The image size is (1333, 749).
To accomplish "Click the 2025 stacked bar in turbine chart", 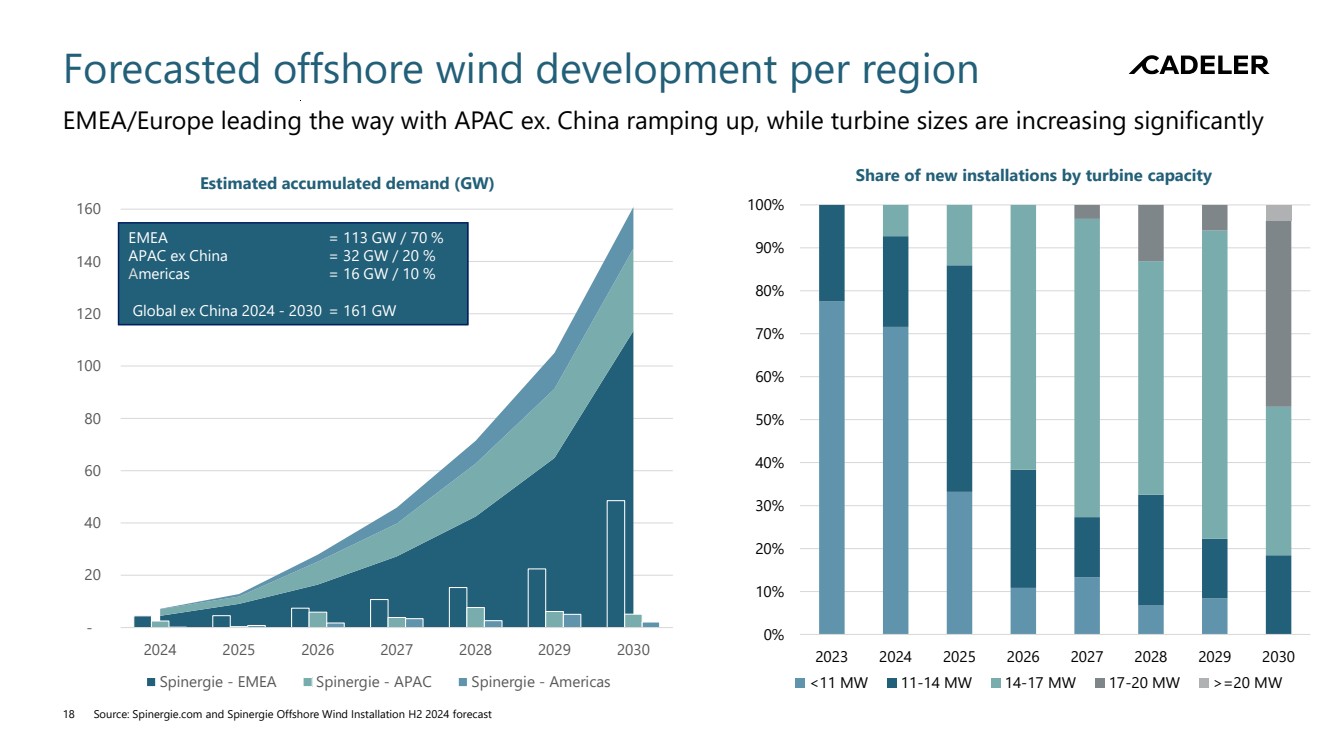I will (x=960, y=419).
